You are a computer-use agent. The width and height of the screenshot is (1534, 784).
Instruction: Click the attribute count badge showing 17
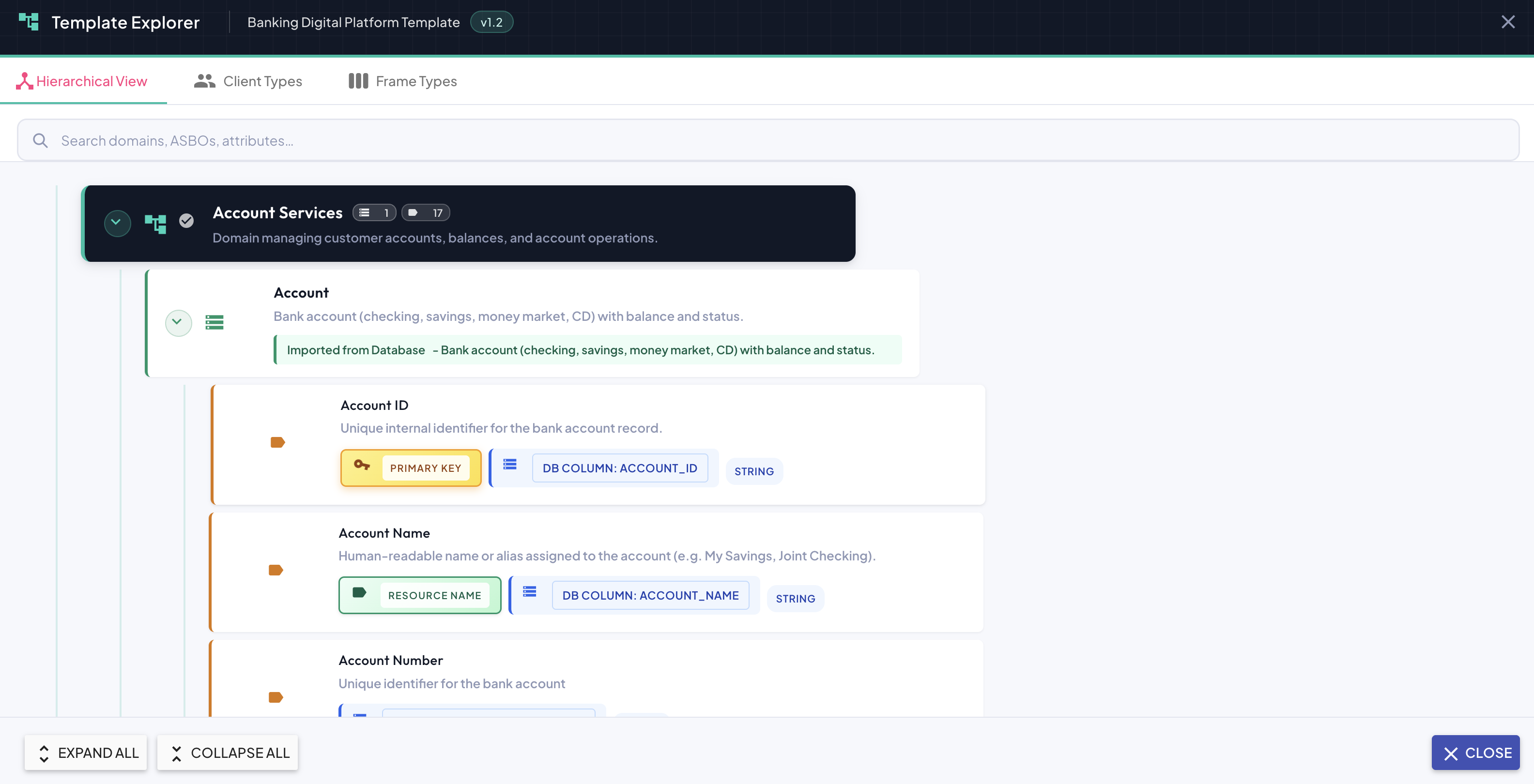425,212
